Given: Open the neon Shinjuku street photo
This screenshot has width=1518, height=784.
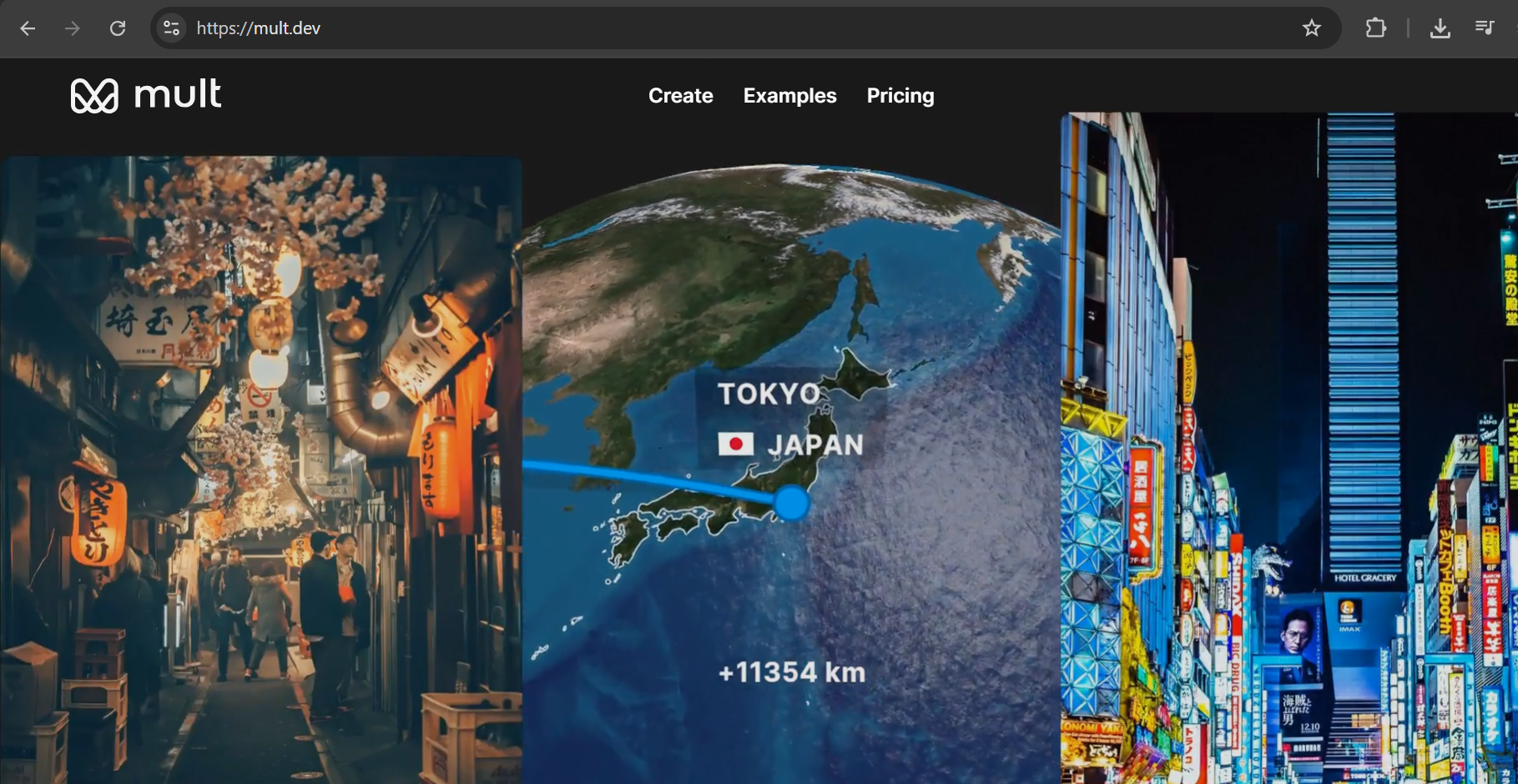Looking at the screenshot, I should [1289, 448].
